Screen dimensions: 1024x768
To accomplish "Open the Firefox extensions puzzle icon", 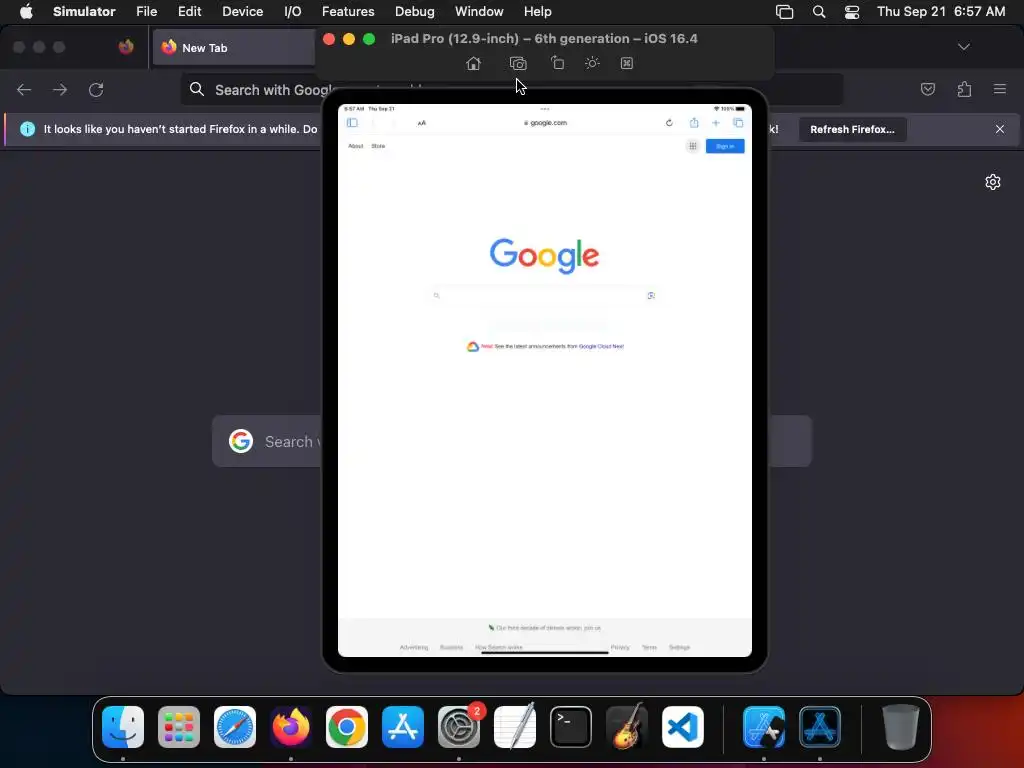I will tap(964, 89).
